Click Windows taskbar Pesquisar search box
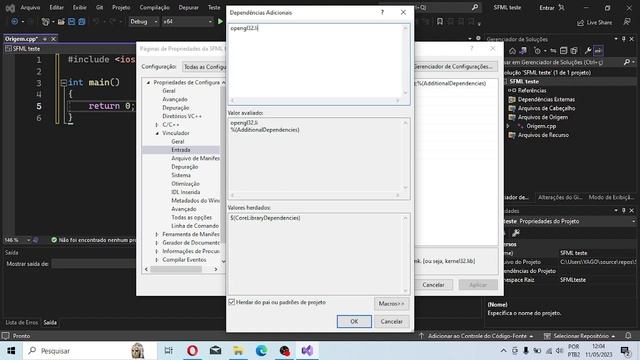The image size is (640, 360). tap(89, 351)
